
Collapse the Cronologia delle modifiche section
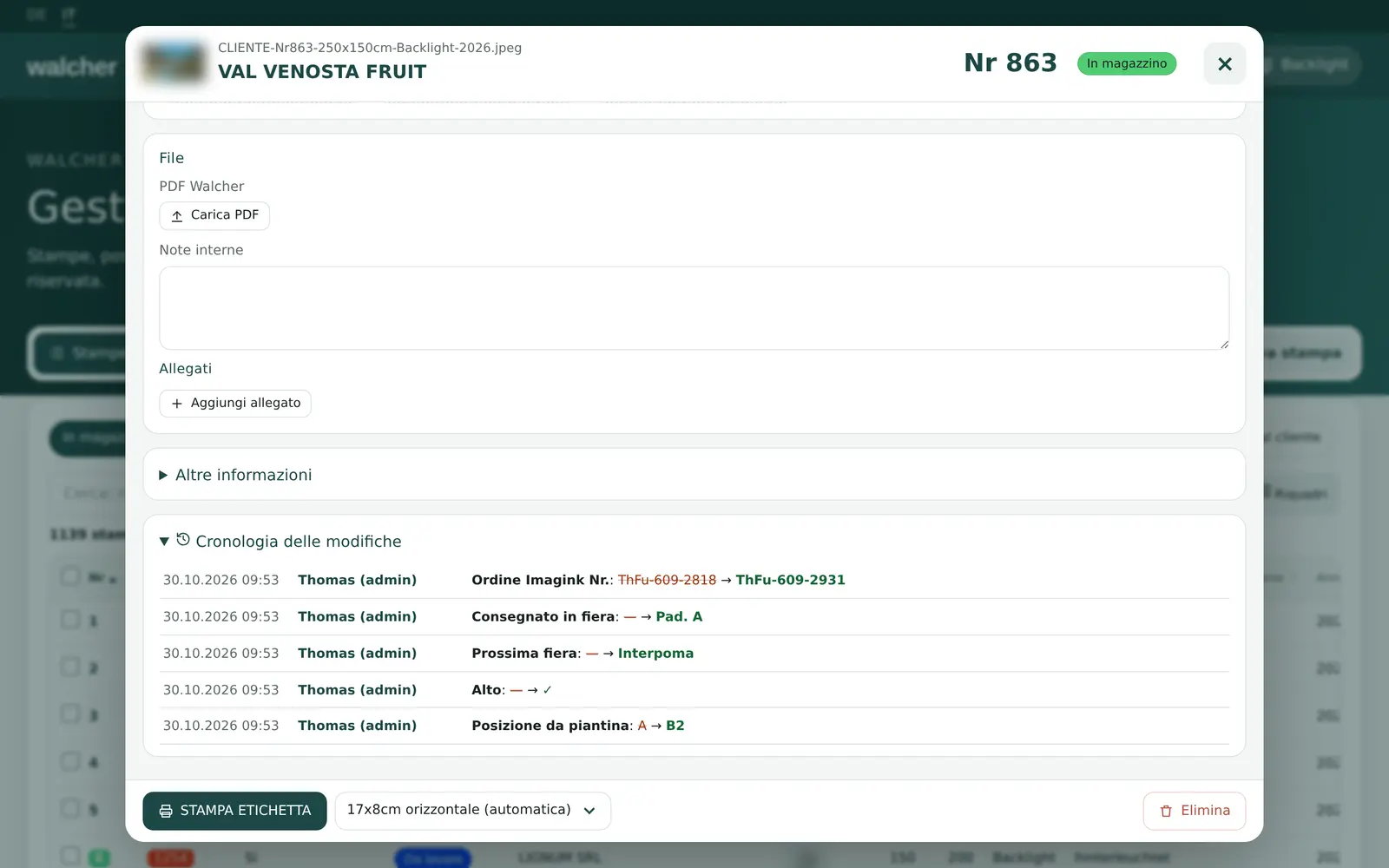280,541
